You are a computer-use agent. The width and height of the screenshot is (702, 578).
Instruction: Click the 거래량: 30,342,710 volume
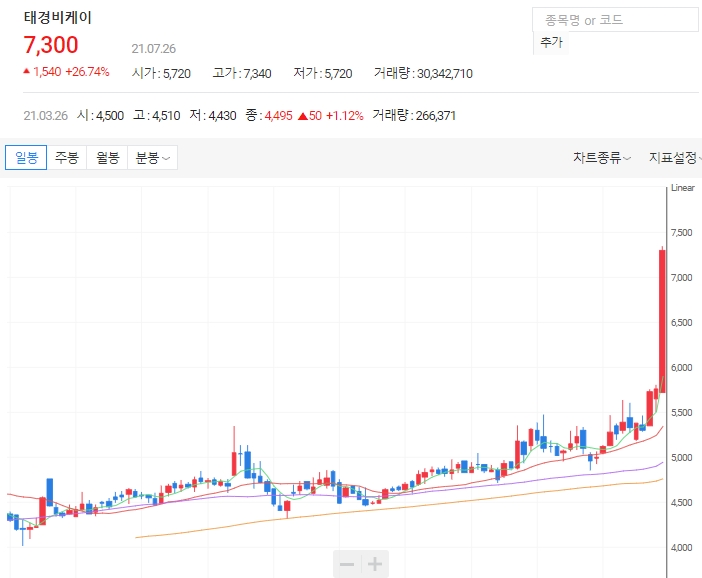coord(423,73)
